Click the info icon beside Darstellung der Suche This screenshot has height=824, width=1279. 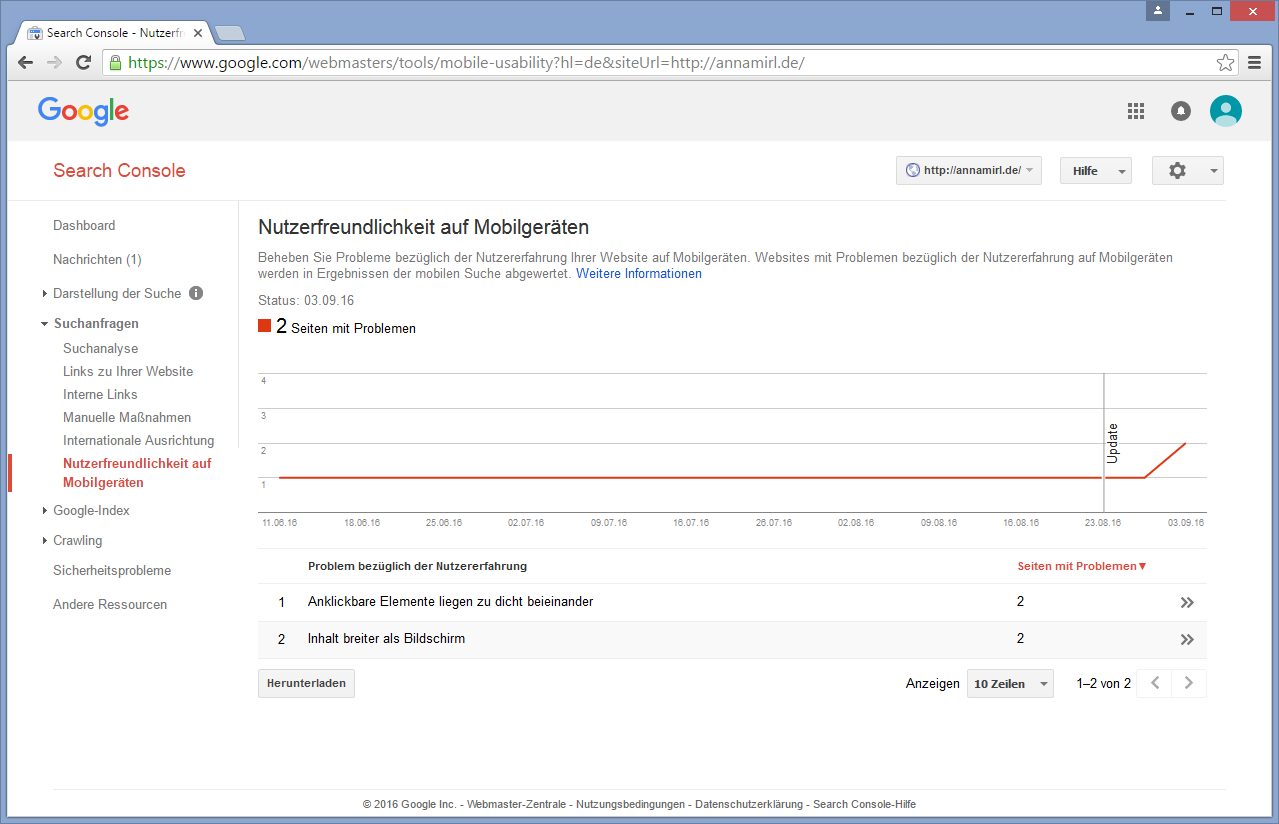(196, 293)
